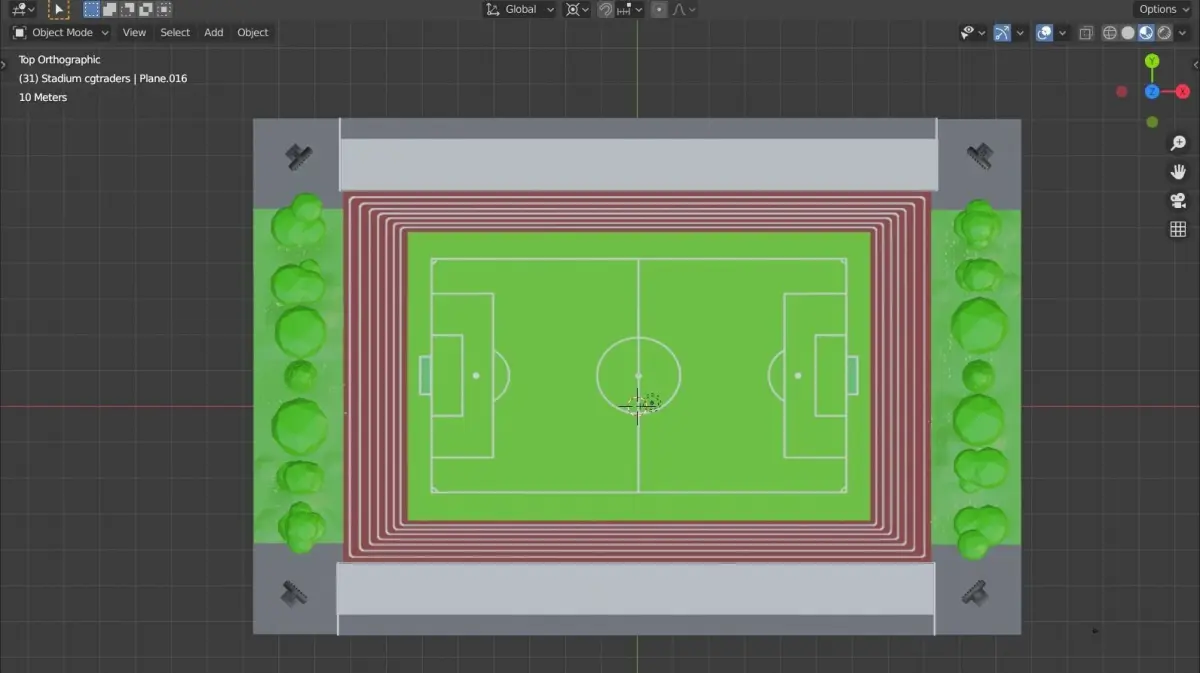
Task: Choose Intersect Selection mode
Action: click(164, 9)
